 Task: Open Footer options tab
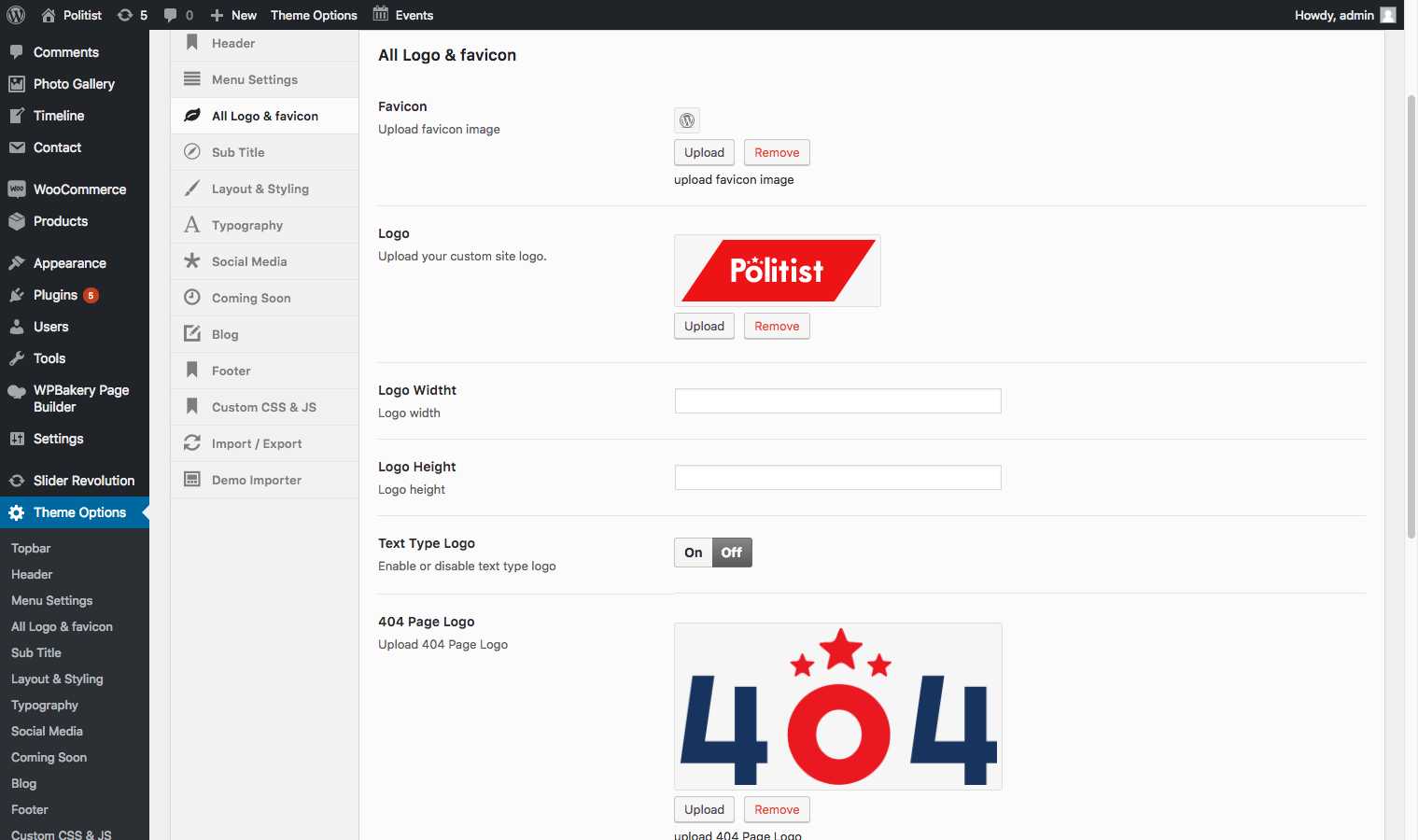(x=264, y=371)
